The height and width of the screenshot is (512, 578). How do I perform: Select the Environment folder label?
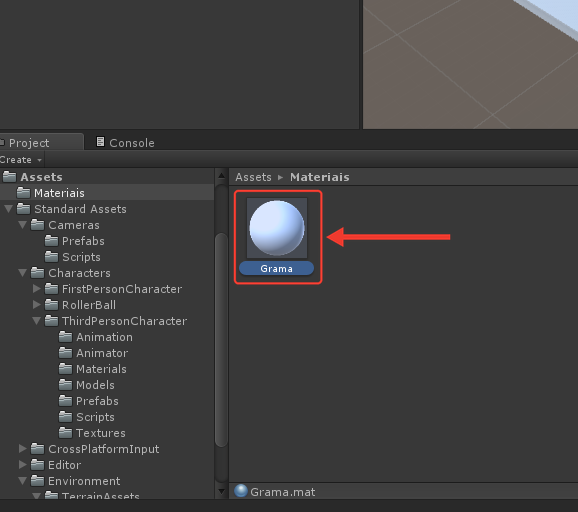pyautogui.click(x=84, y=481)
